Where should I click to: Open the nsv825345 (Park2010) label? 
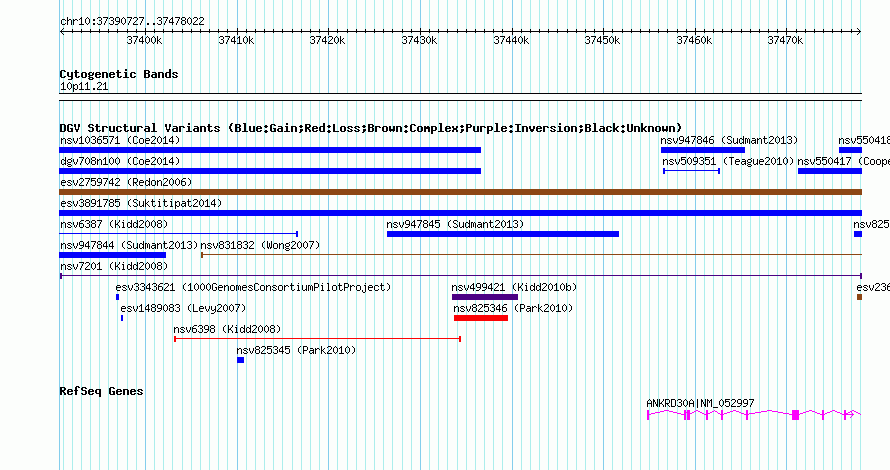[296, 350]
